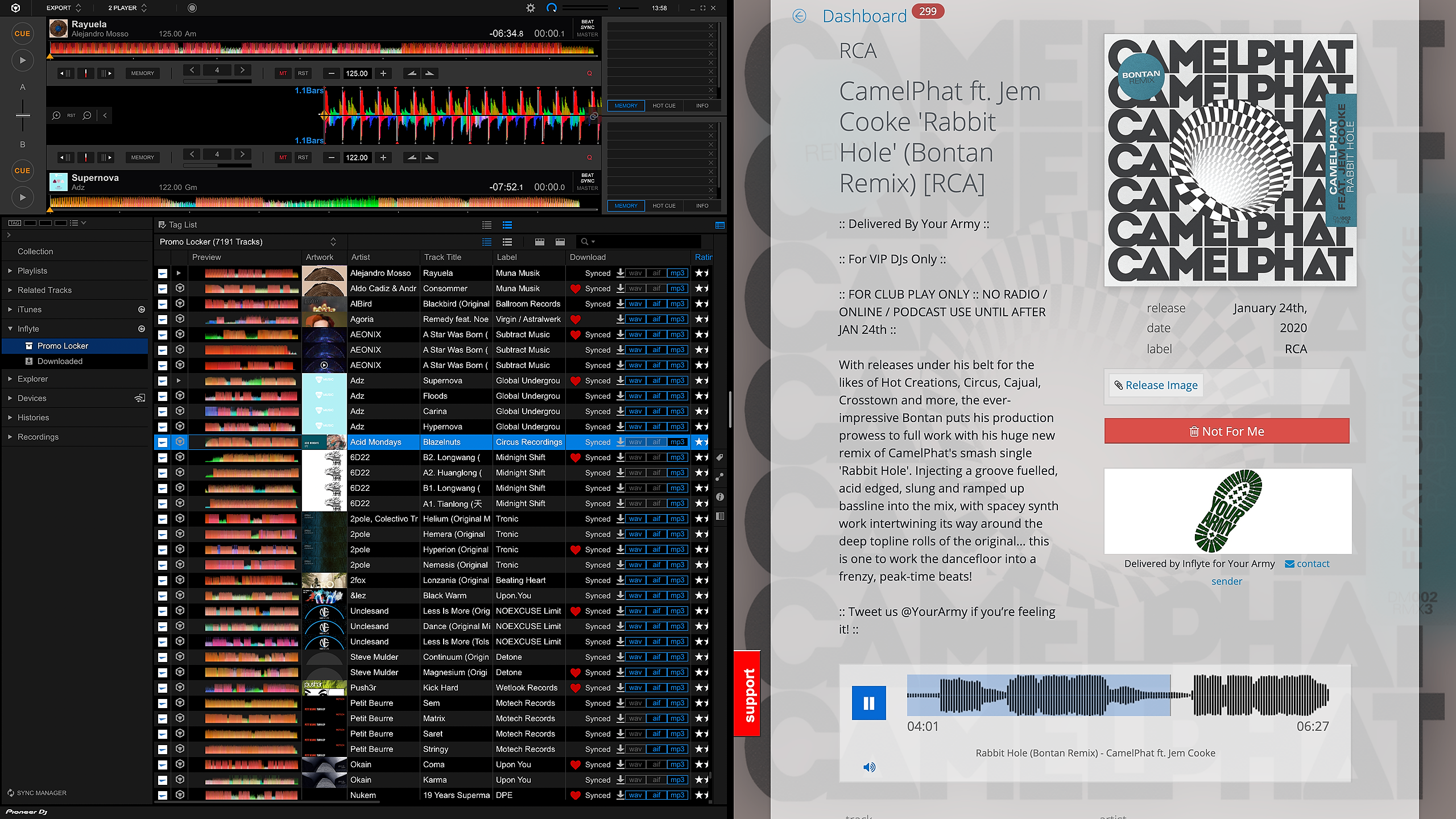Click the Devices connection icon
This screenshot has width=1456, height=819.
pyautogui.click(x=140, y=398)
